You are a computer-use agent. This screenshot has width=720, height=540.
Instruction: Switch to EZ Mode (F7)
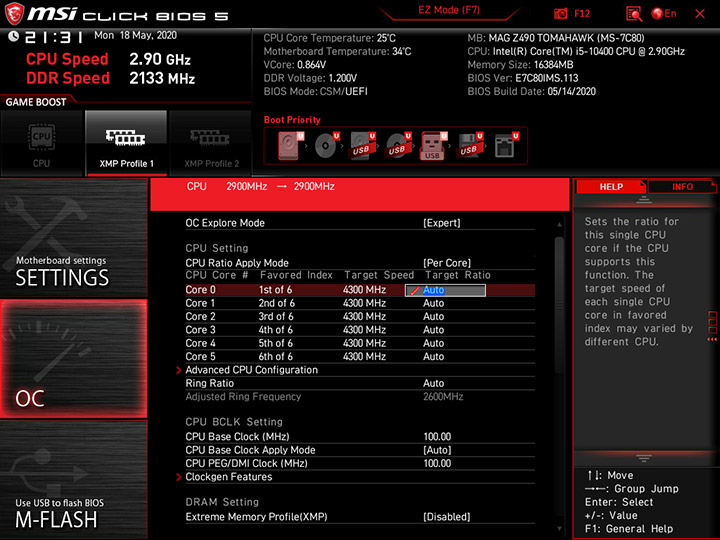click(449, 10)
